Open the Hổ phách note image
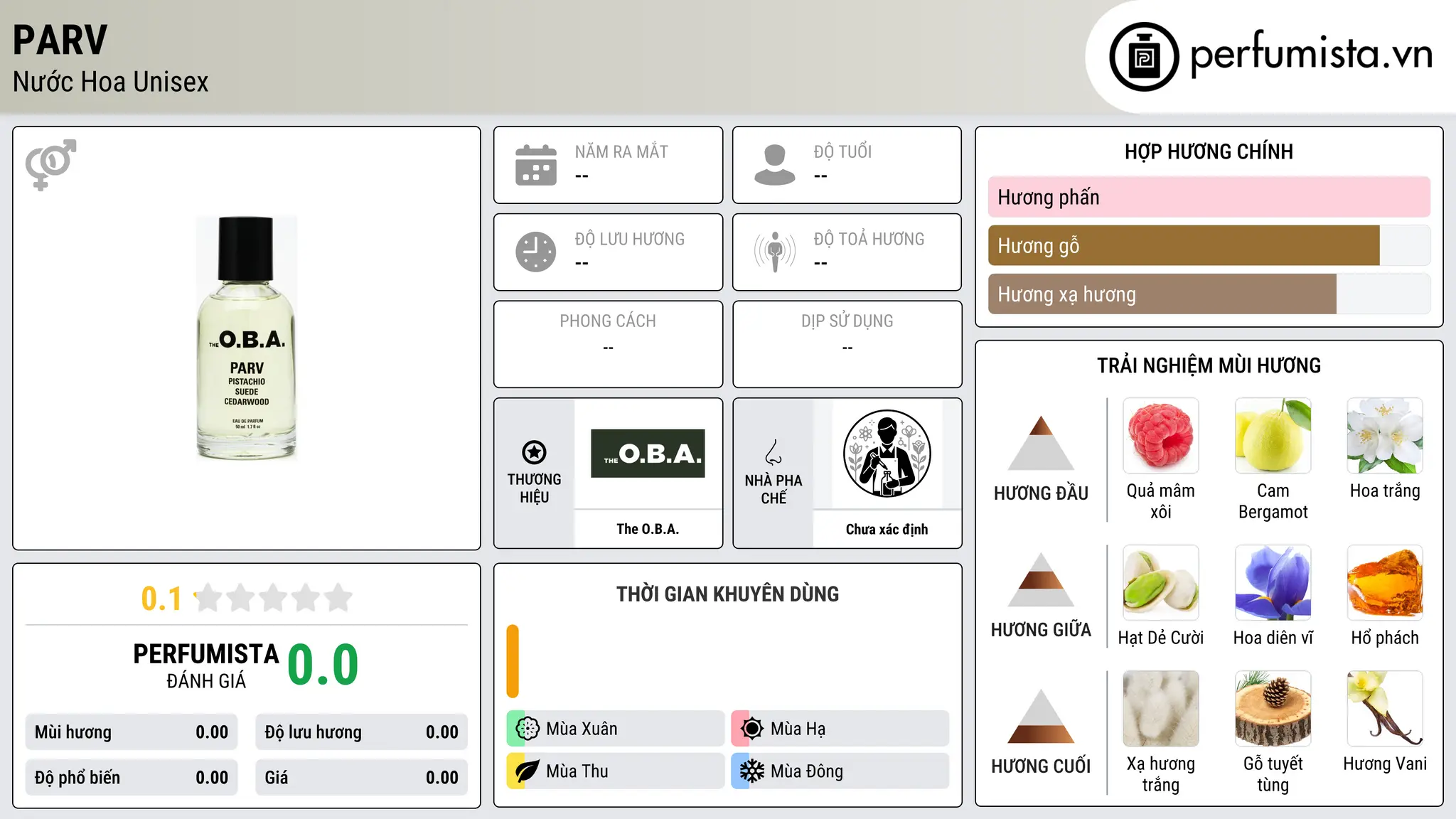 (1385, 583)
